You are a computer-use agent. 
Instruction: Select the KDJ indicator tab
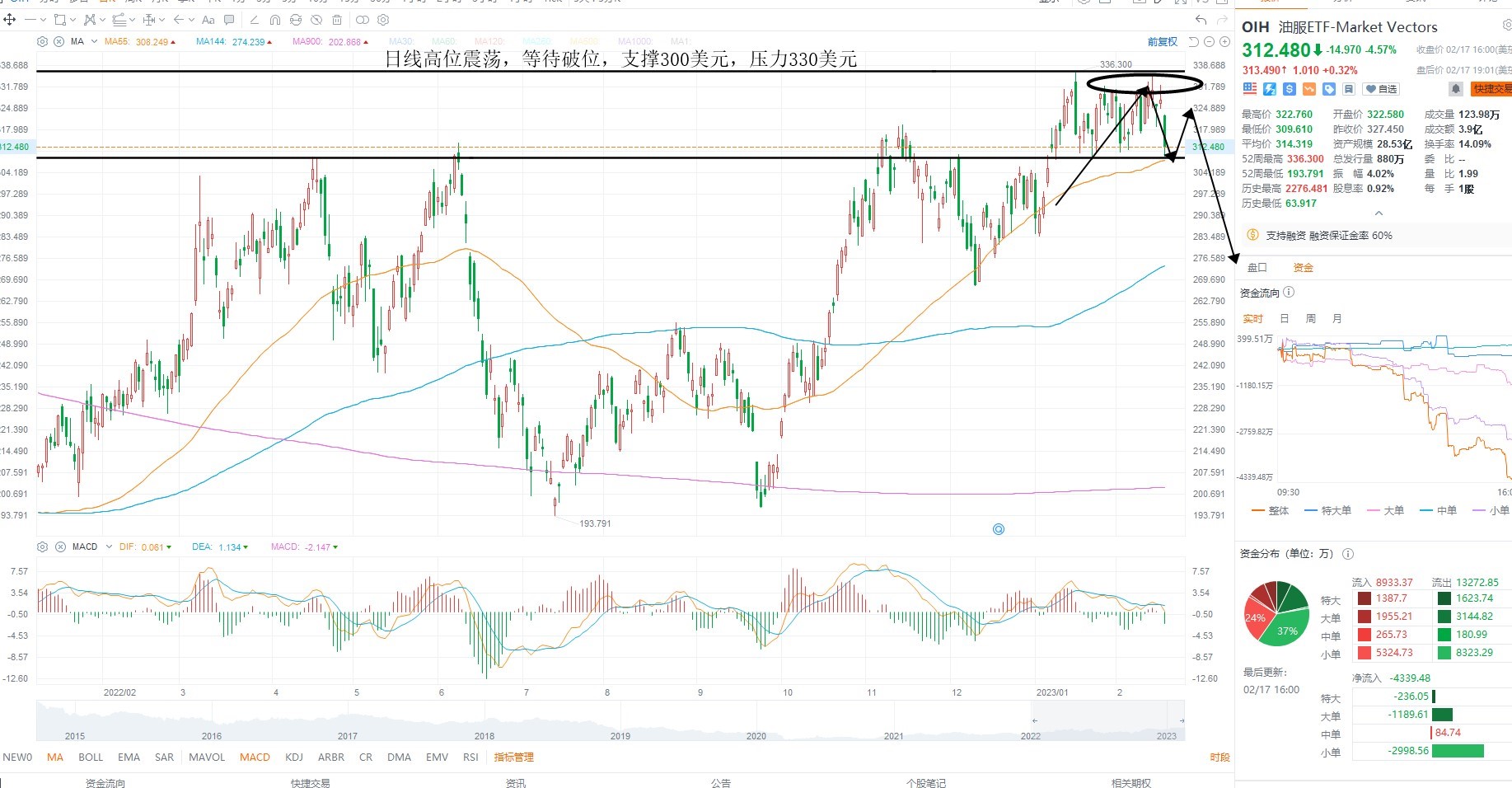(294, 757)
